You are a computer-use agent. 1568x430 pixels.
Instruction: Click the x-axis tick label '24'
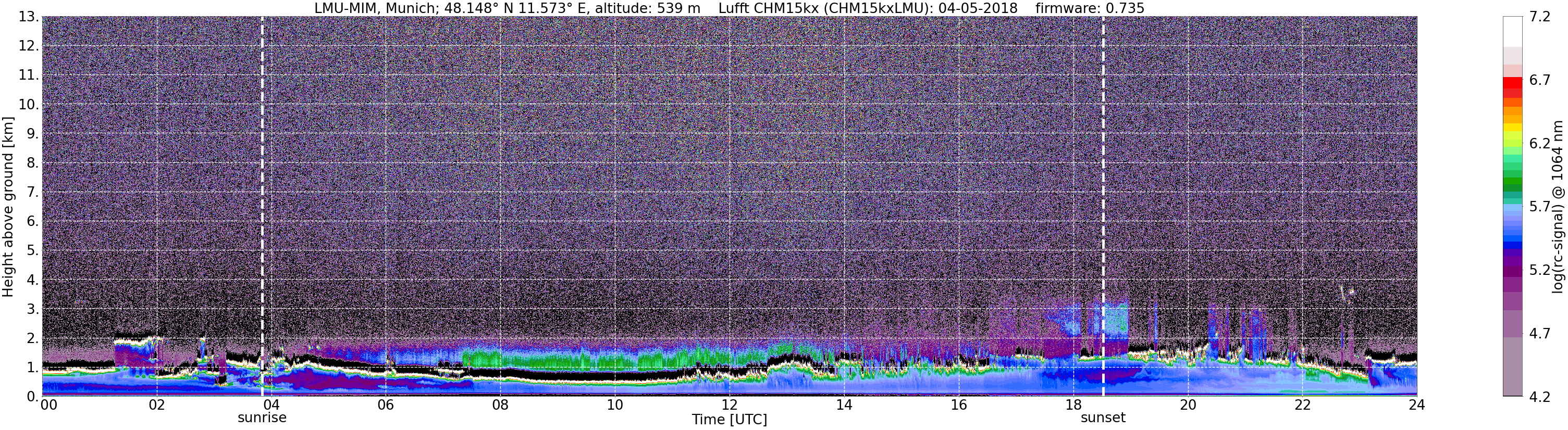pyautogui.click(x=1416, y=405)
